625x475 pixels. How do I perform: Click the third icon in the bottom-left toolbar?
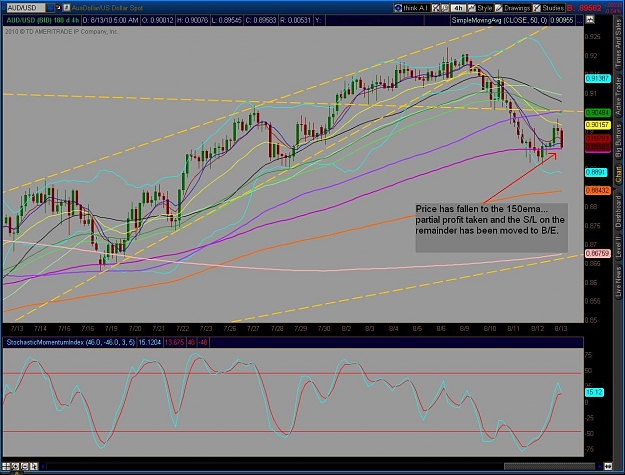(x=24, y=466)
